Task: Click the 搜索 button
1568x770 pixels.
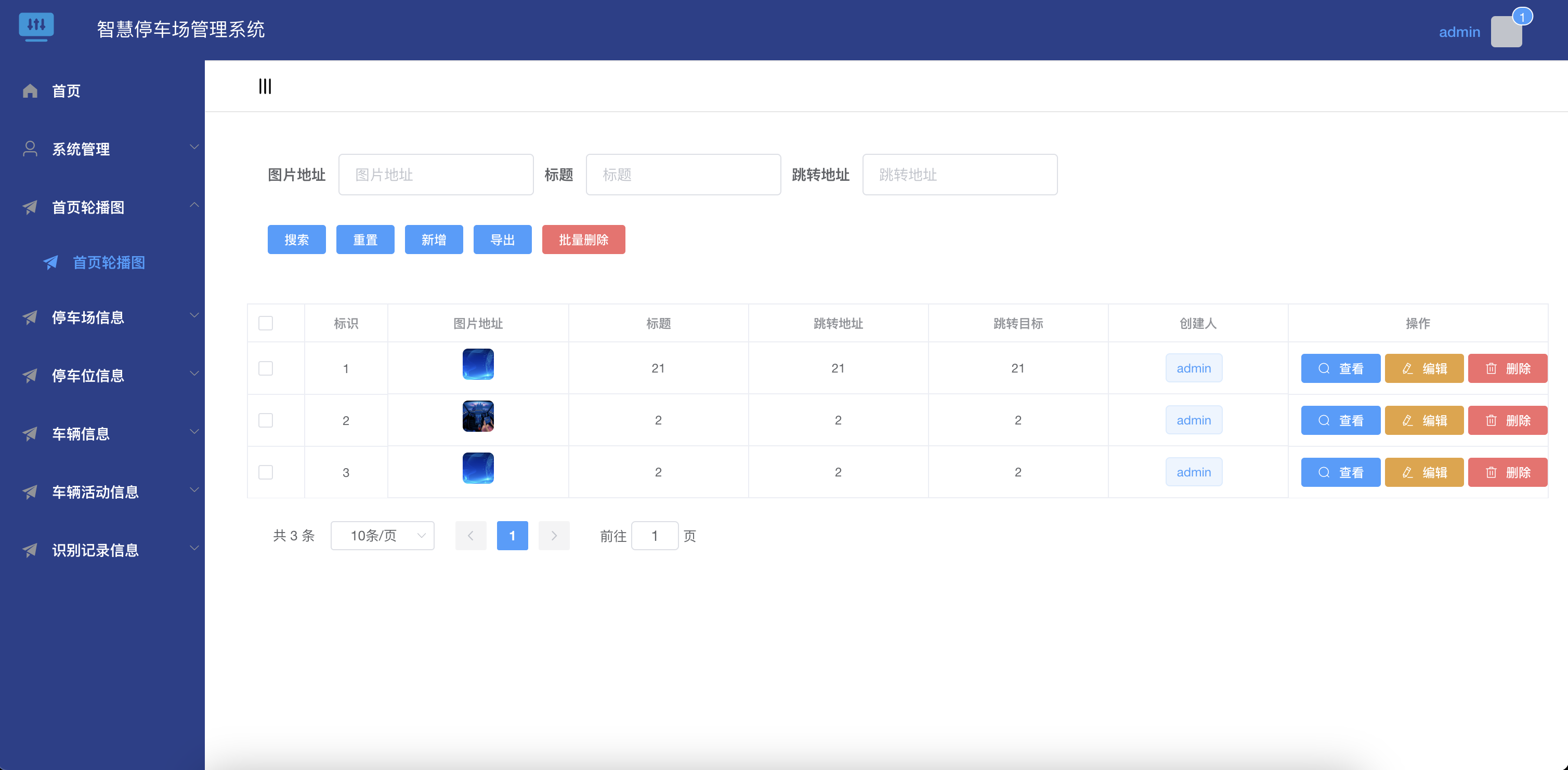Action: [296, 240]
